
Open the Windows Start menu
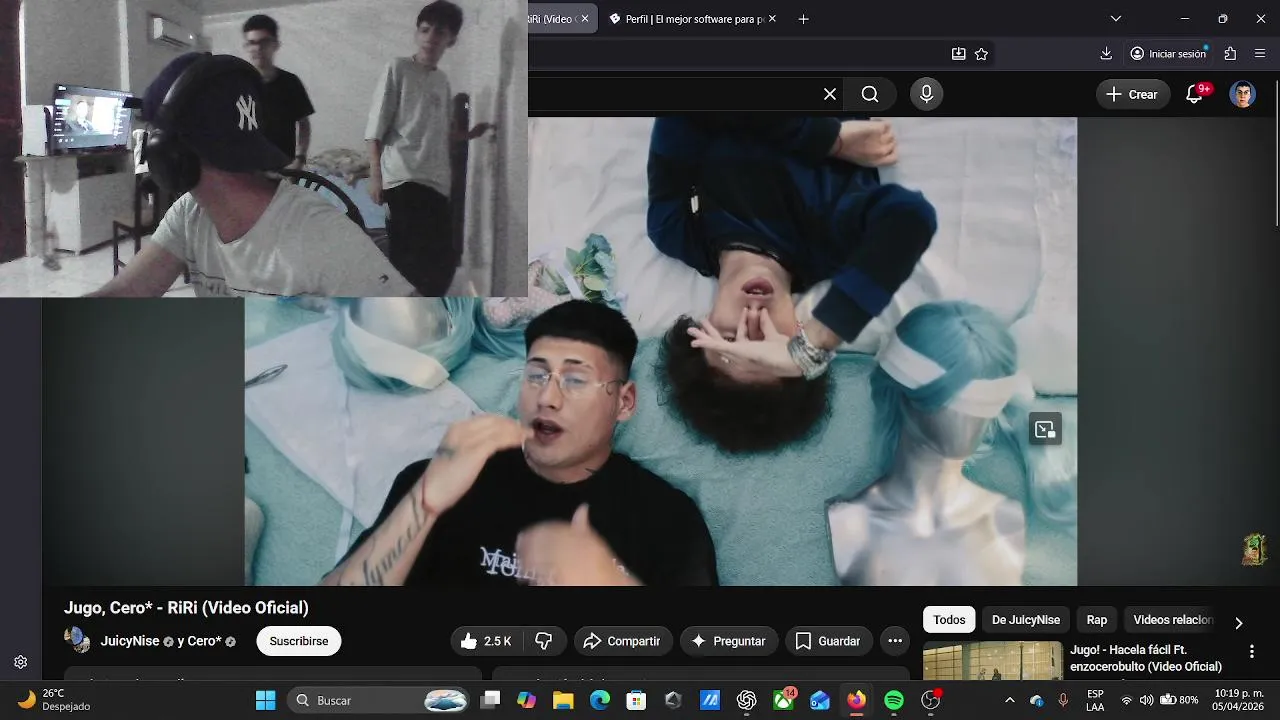tap(265, 700)
